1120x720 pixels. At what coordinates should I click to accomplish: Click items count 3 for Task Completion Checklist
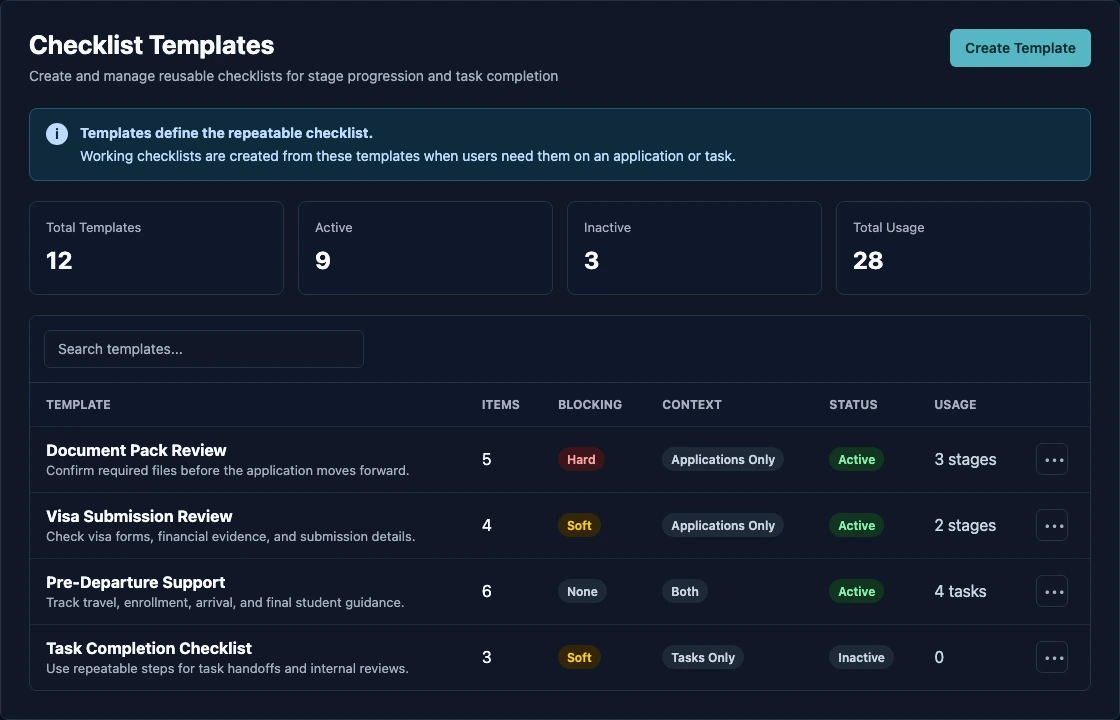tap(486, 657)
